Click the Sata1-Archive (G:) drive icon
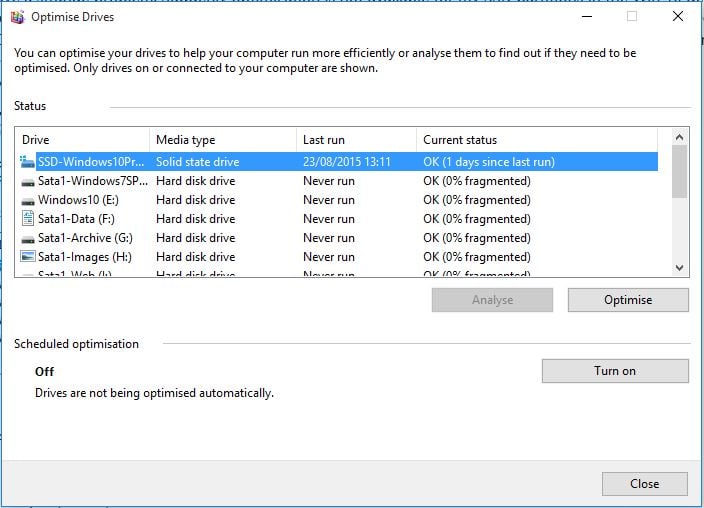This screenshot has height=508, width=704. (x=28, y=239)
